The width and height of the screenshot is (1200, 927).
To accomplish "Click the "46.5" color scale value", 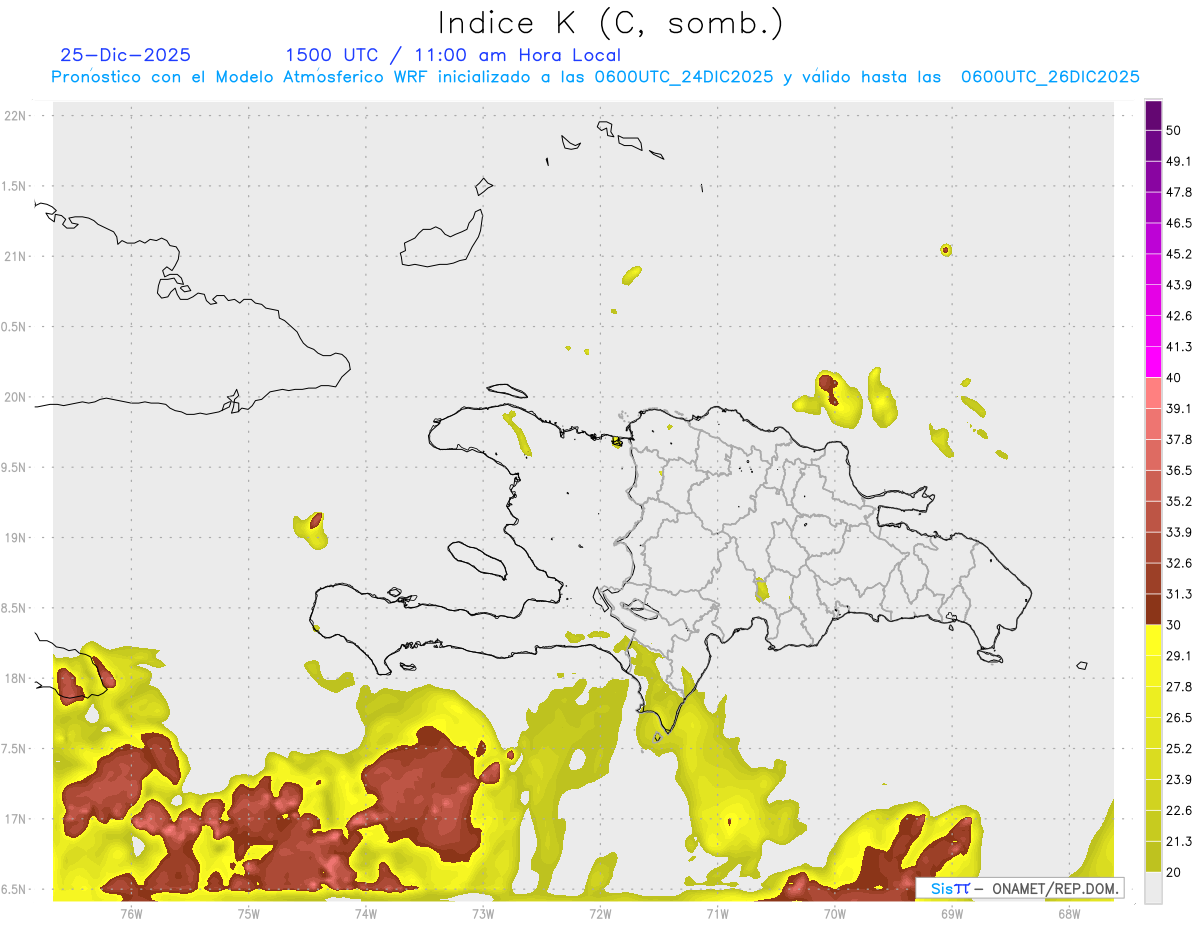I will [x=1180, y=224].
